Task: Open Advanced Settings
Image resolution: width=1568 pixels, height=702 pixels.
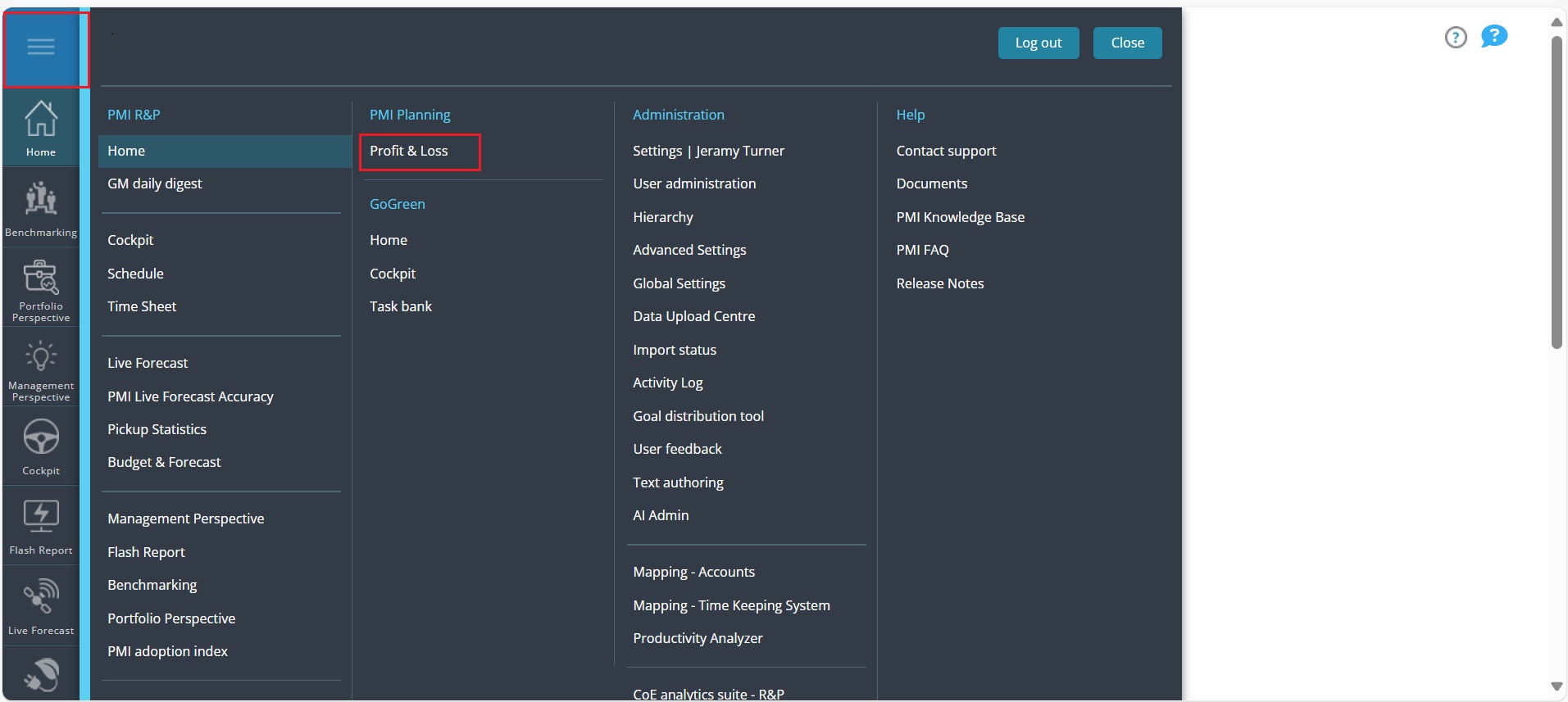Action: pos(689,250)
